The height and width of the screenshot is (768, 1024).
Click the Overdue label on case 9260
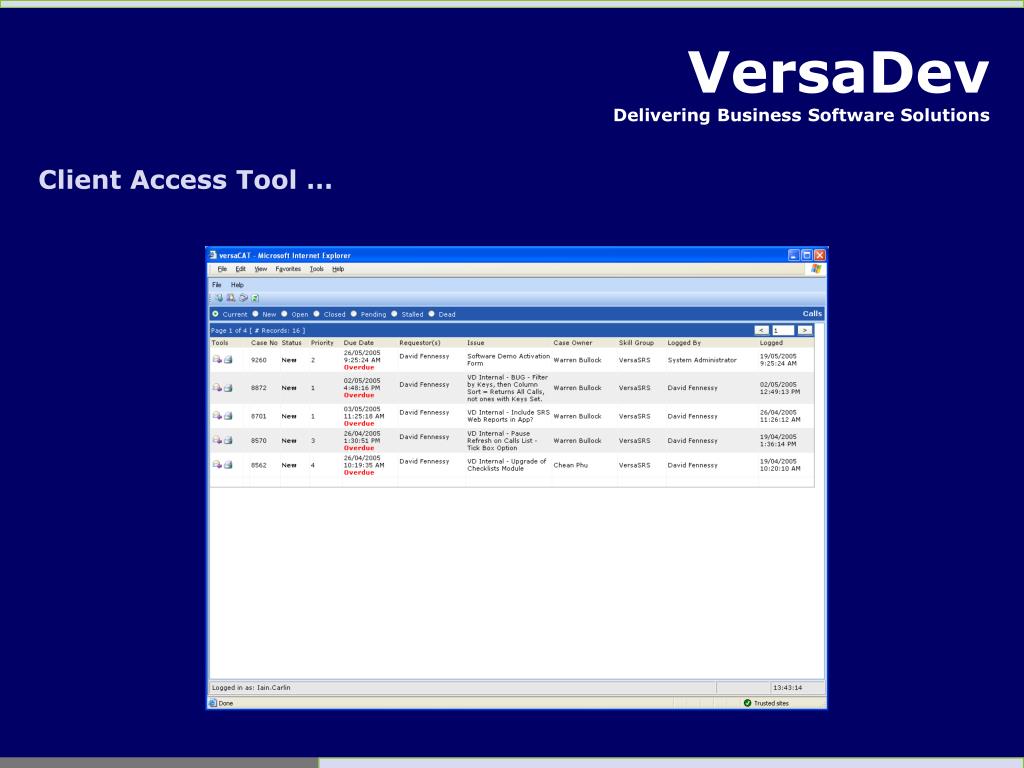(x=359, y=367)
